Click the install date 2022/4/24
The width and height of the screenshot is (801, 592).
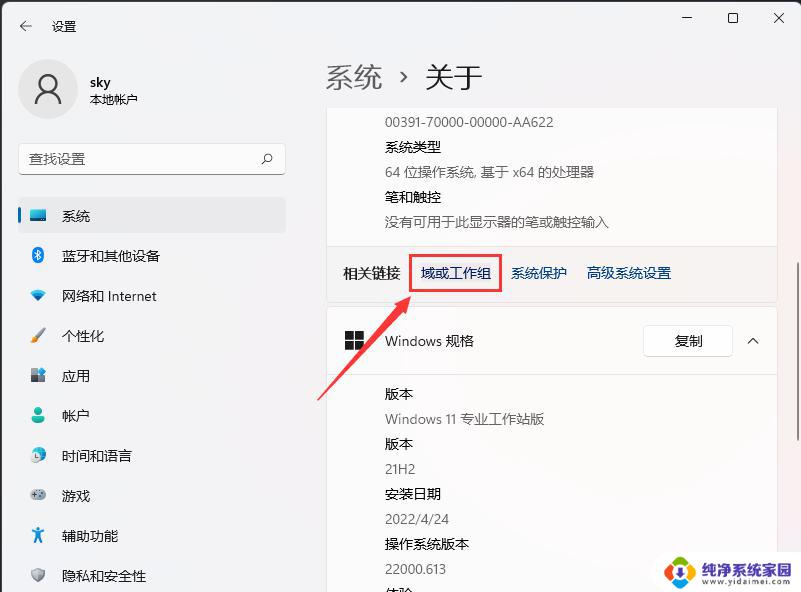417,519
